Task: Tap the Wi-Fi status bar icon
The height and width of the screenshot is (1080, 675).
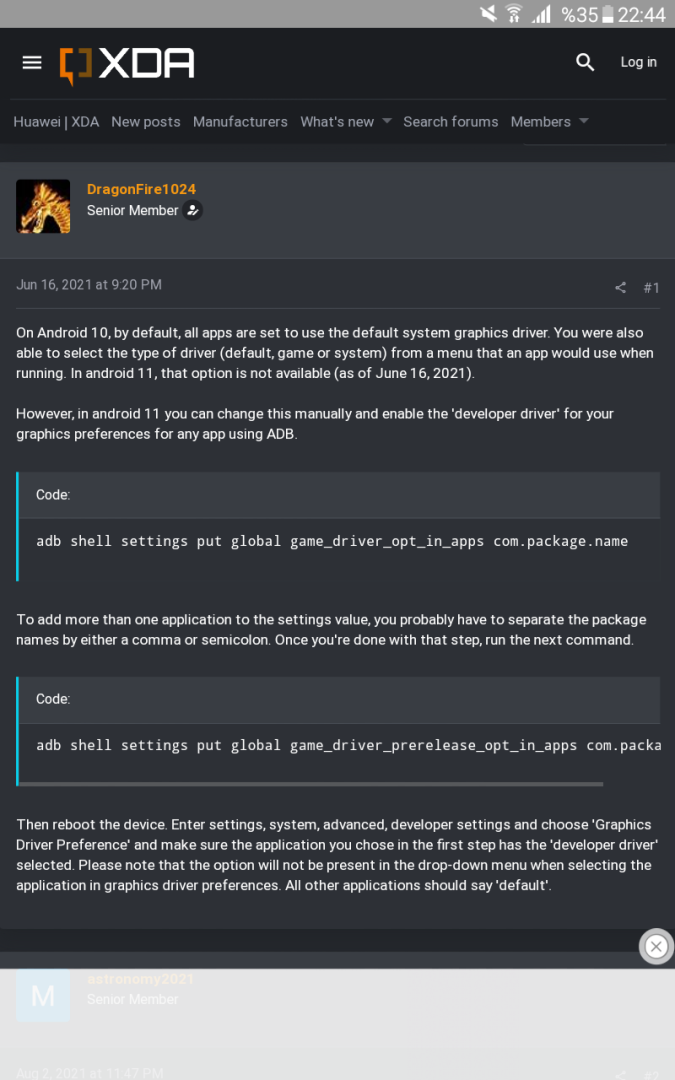Action: [514, 14]
